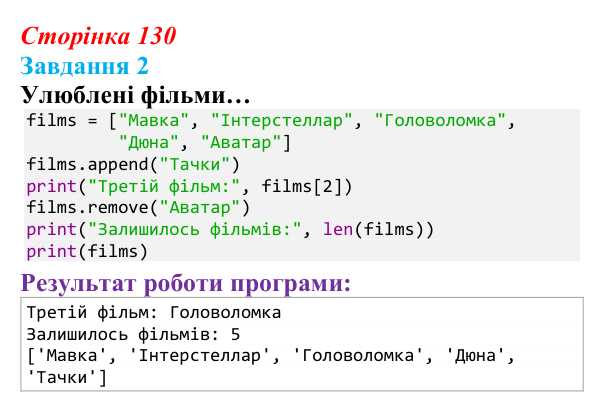The height and width of the screenshot is (412, 600).
Task: Click output line 'Третій фільм: Головоломка'
Action: tap(154, 313)
